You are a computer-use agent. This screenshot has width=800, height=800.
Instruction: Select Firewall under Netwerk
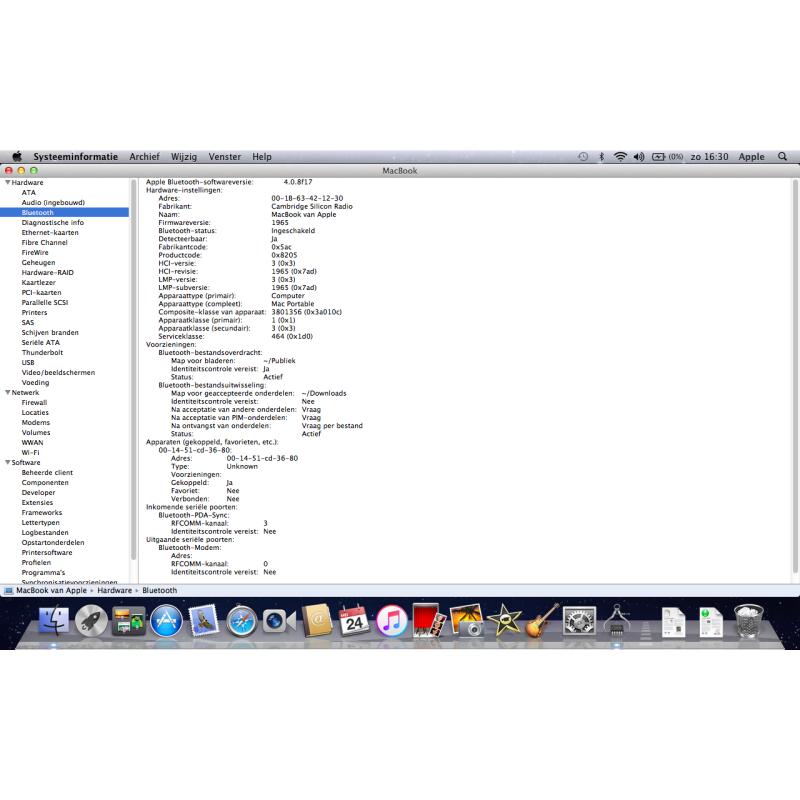point(34,403)
